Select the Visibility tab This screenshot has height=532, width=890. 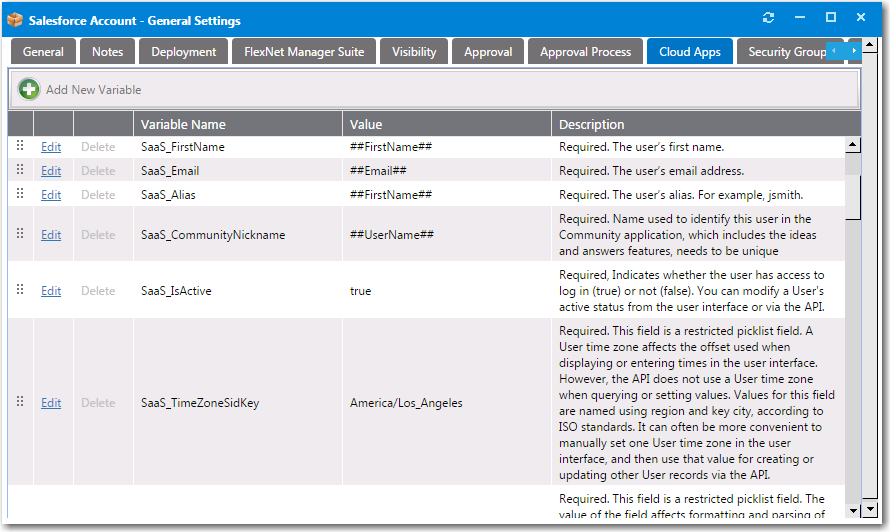pyautogui.click(x=414, y=52)
